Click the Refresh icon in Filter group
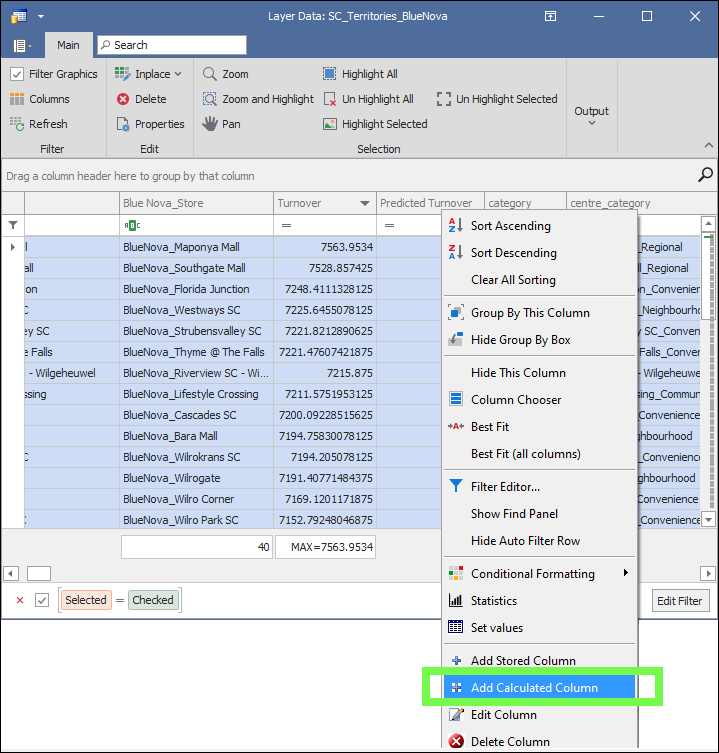Viewport: 719px width, 753px height. 18,124
